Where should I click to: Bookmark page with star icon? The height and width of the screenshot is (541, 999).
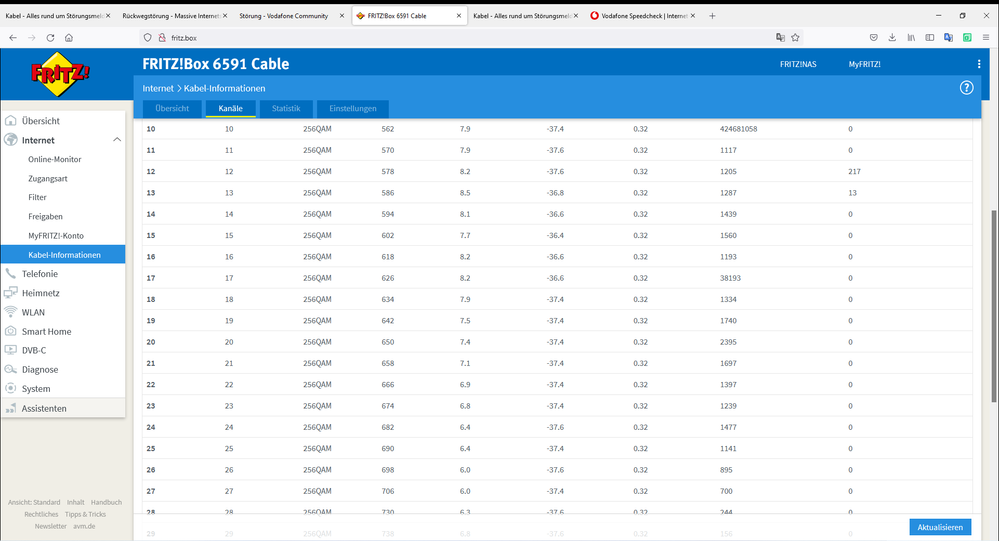[795, 38]
